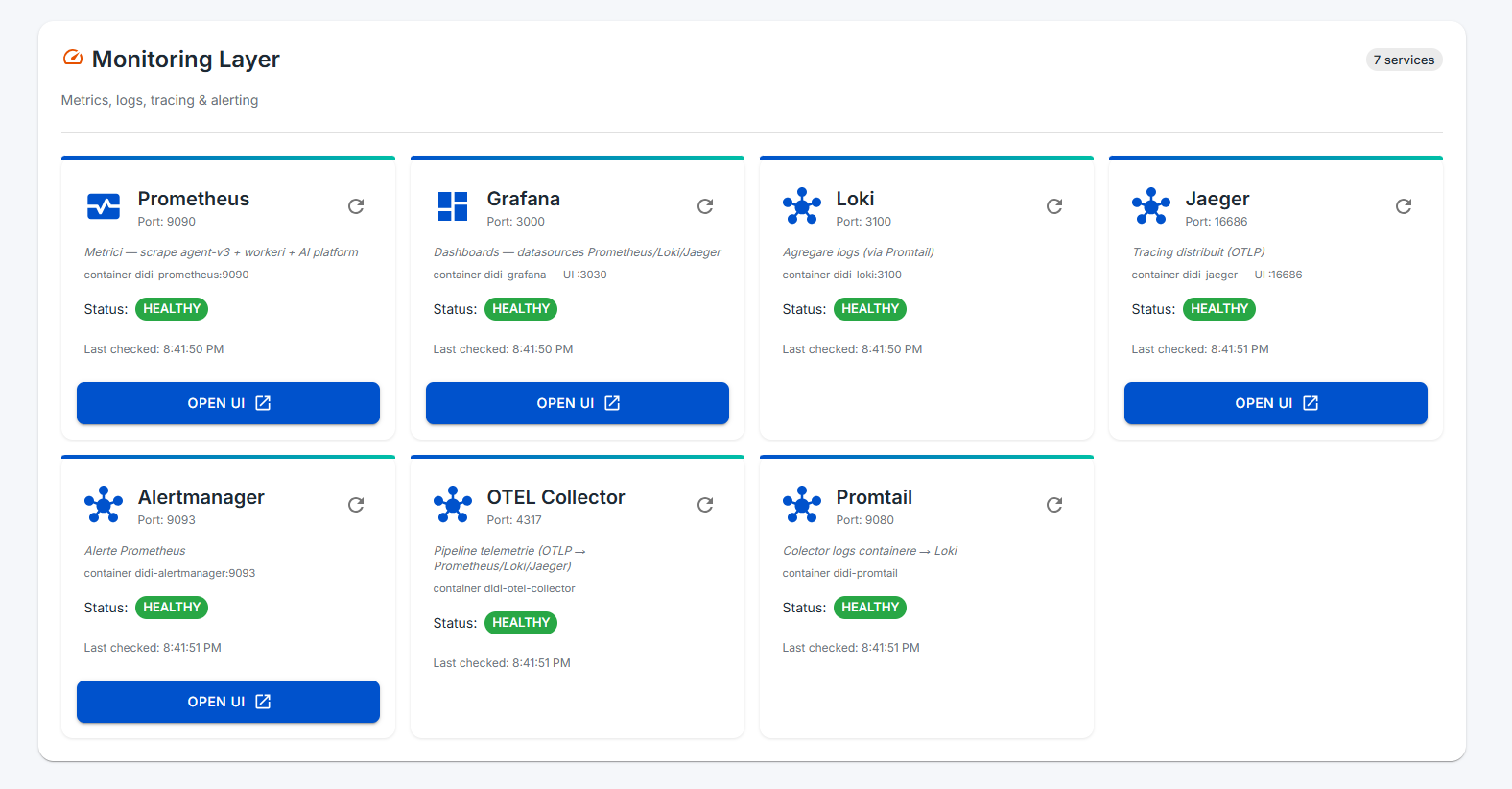Click the 'Alerte Prometheus' description
This screenshot has height=789, width=1512.
coord(135,551)
